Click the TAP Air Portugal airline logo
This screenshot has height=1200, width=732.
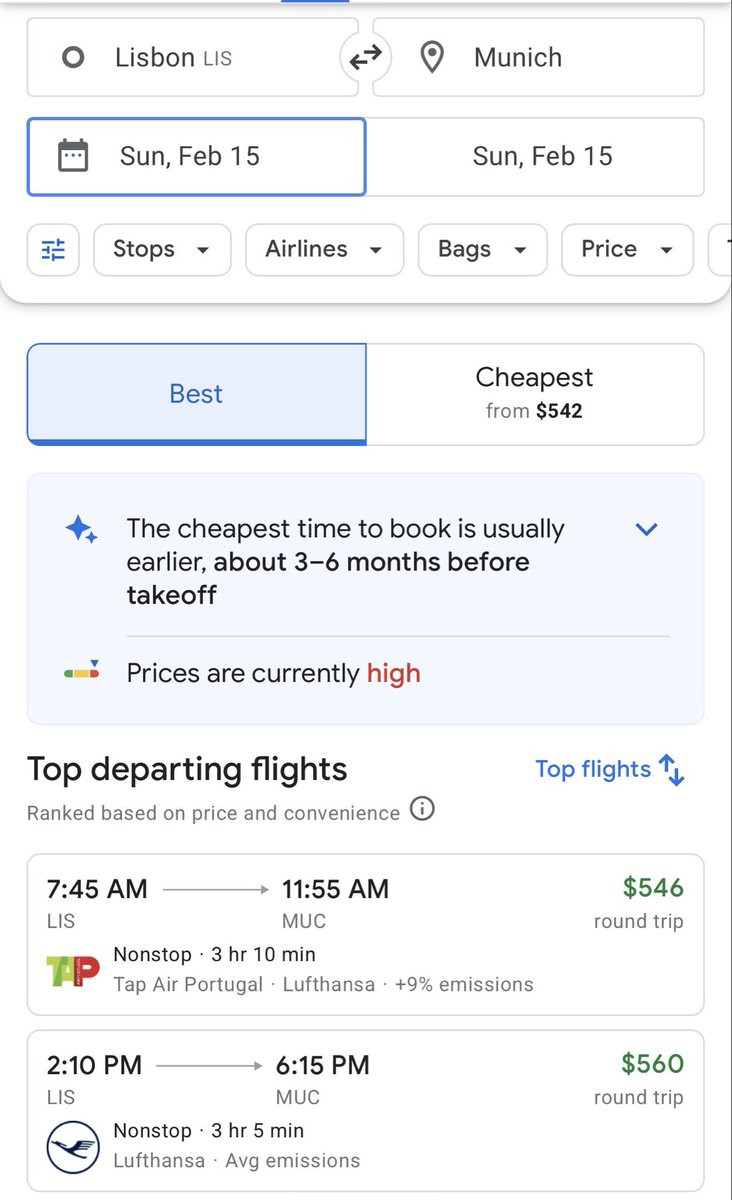coord(73,970)
